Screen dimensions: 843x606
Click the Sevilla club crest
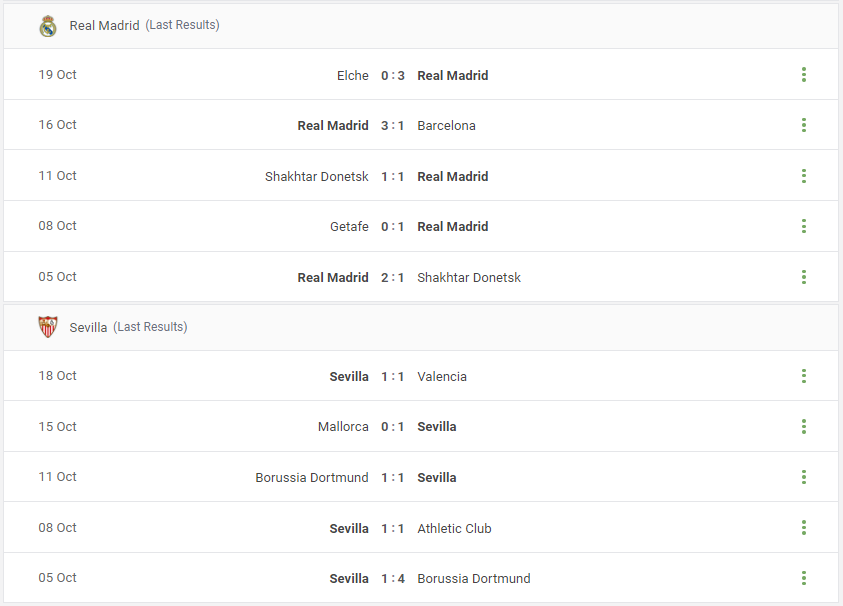[48, 327]
